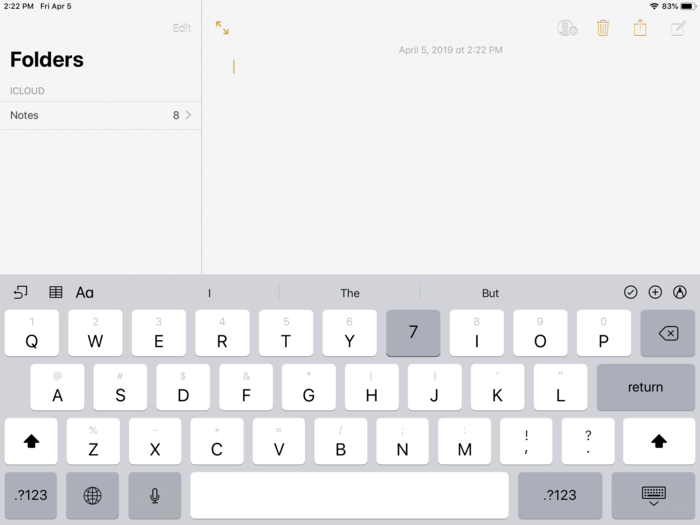Insert a table using the grid icon
This screenshot has height=525, width=700.
click(x=55, y=292)
